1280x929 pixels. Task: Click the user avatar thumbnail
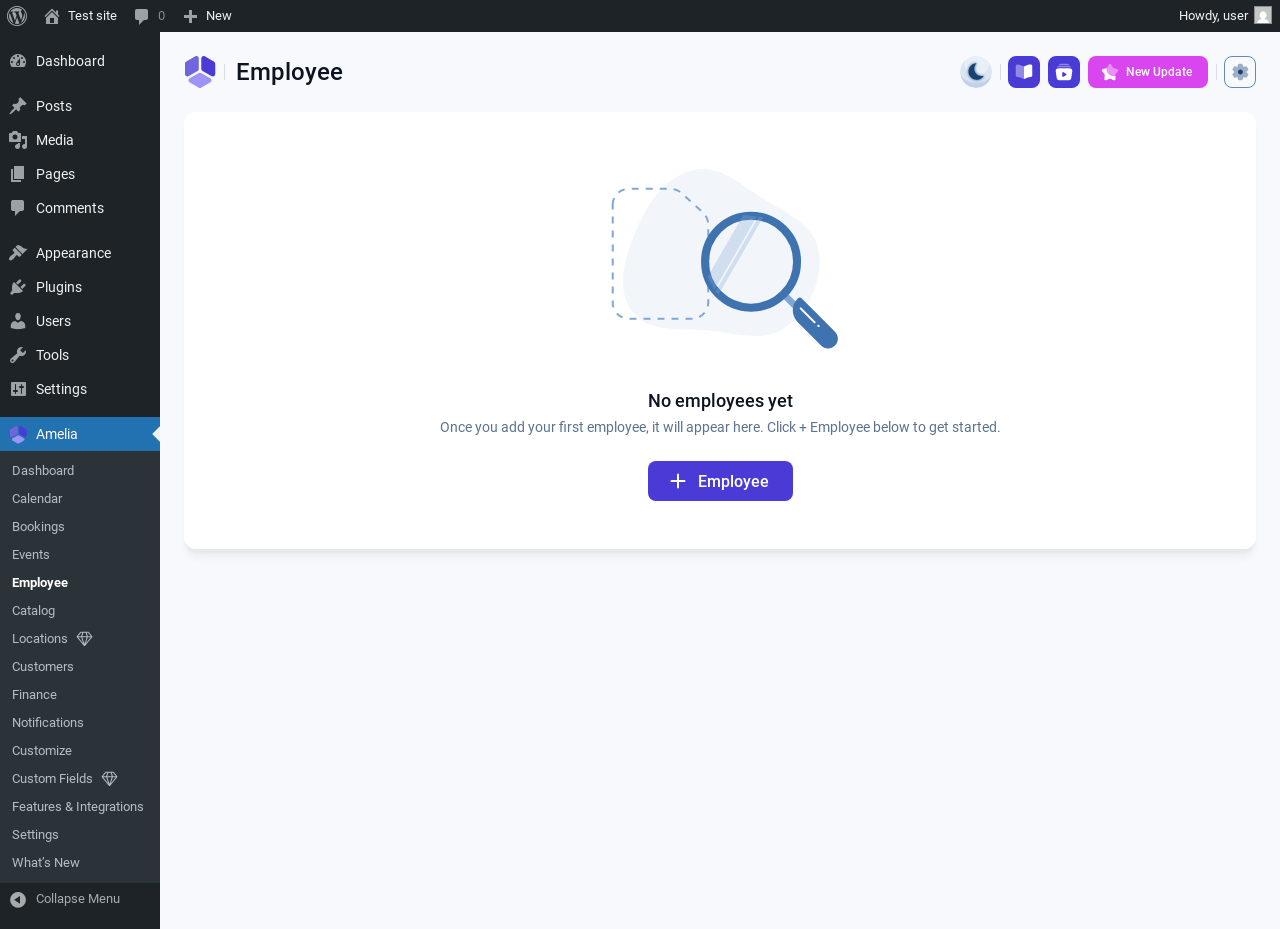tap(1263, 16)
